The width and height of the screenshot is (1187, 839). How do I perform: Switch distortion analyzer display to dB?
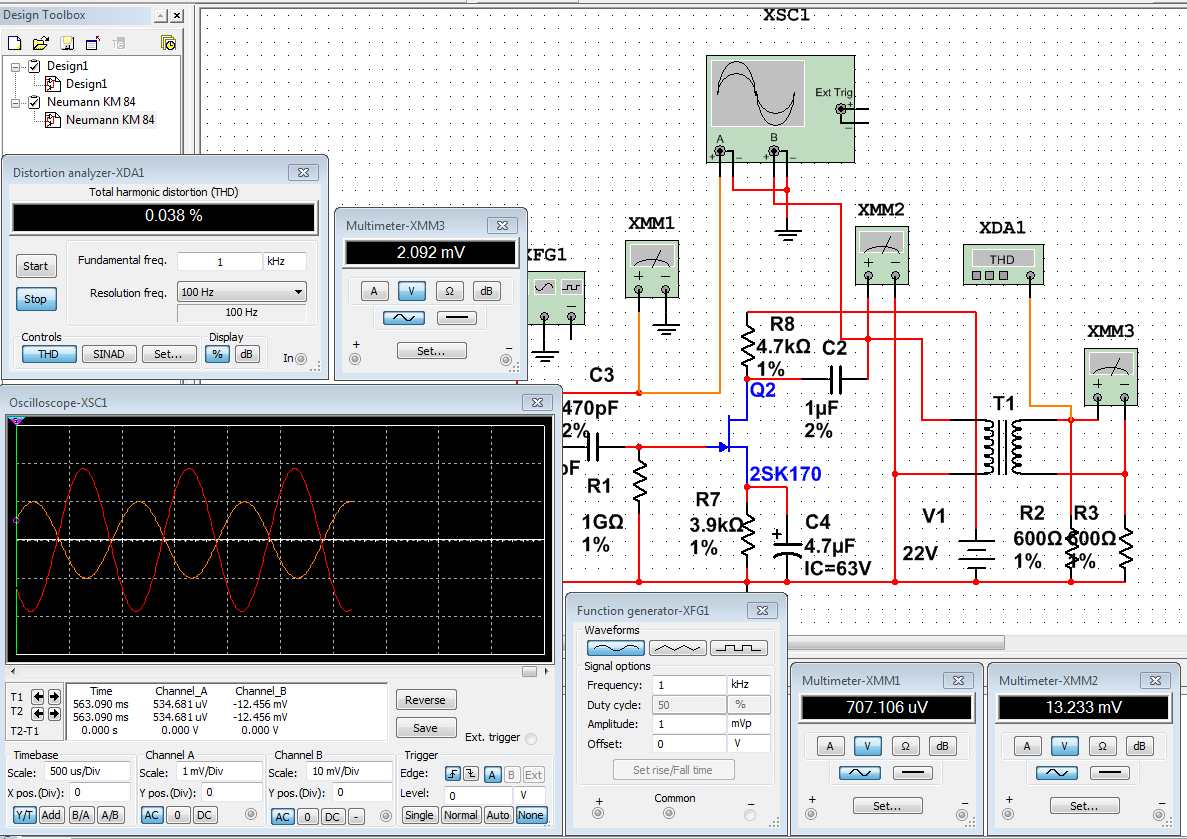pyautogui.click(x=246, y=354)
